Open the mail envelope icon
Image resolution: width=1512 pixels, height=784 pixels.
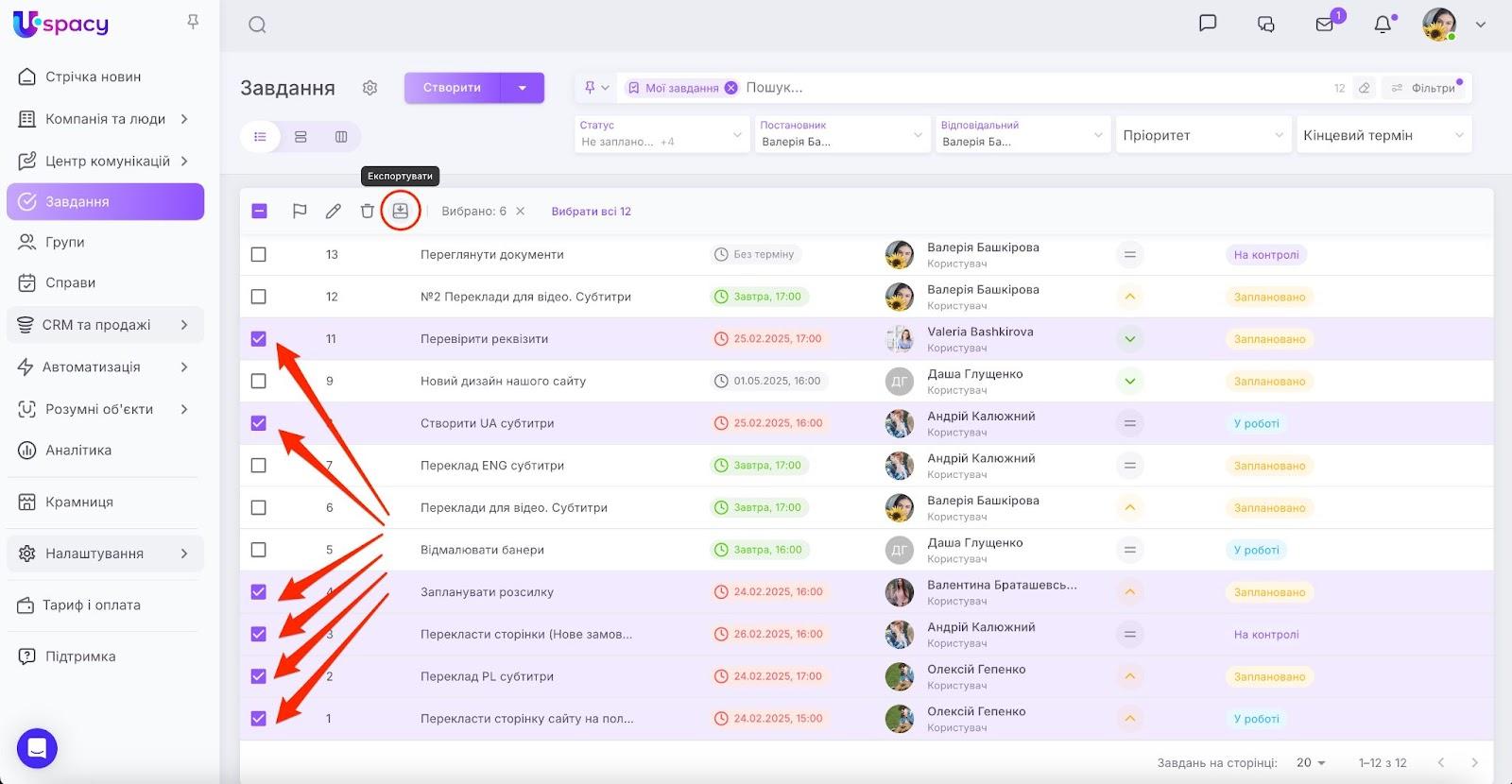click(1325, 25)
